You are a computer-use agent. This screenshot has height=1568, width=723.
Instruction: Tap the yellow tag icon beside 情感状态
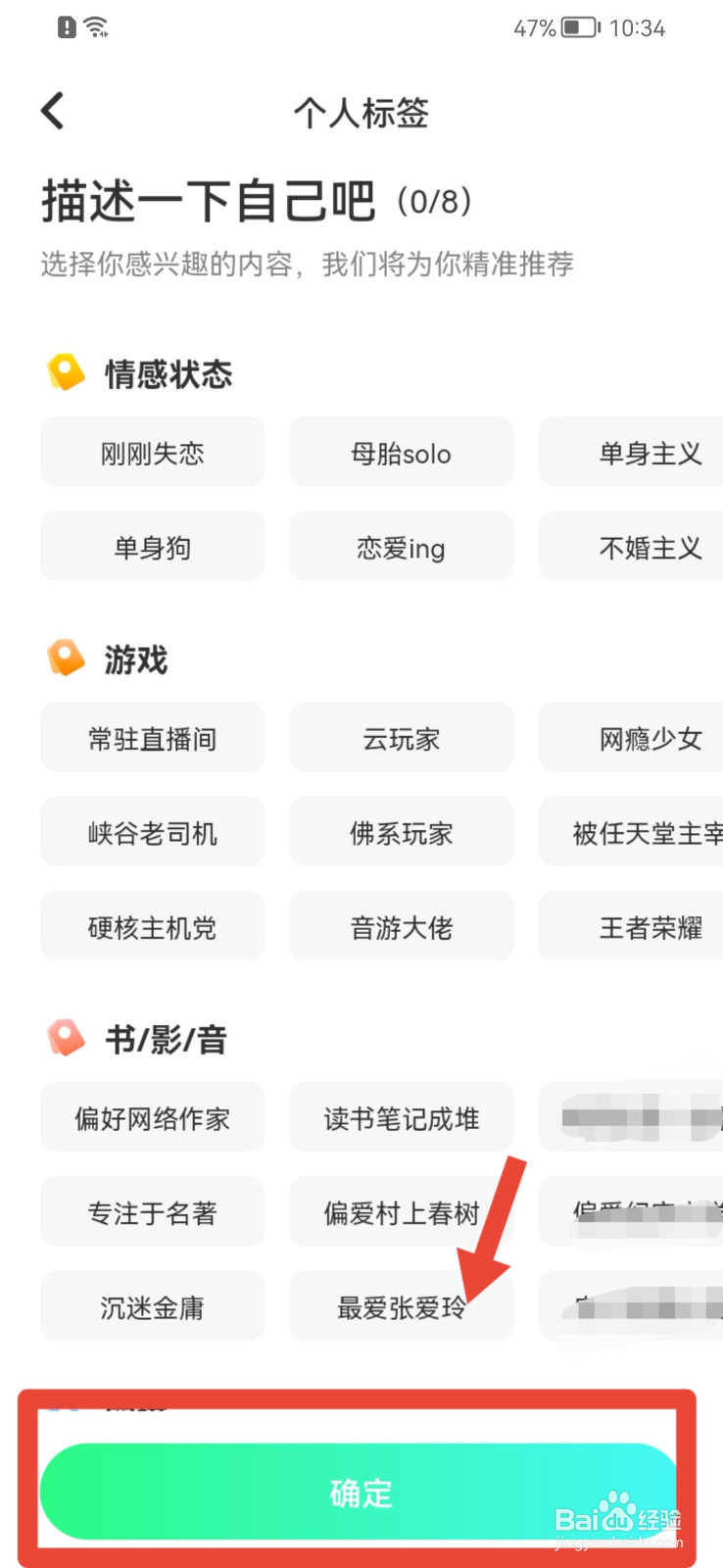coord(66,372)
